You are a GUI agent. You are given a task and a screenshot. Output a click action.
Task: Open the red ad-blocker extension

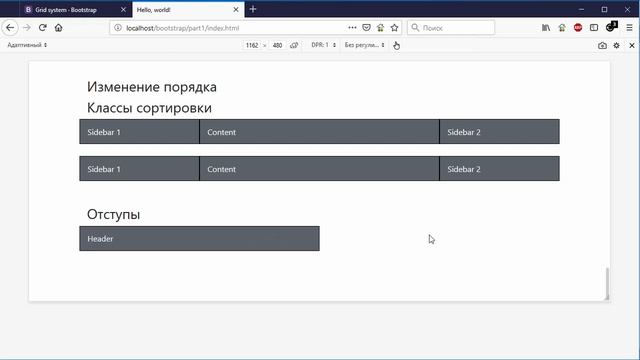578,28
